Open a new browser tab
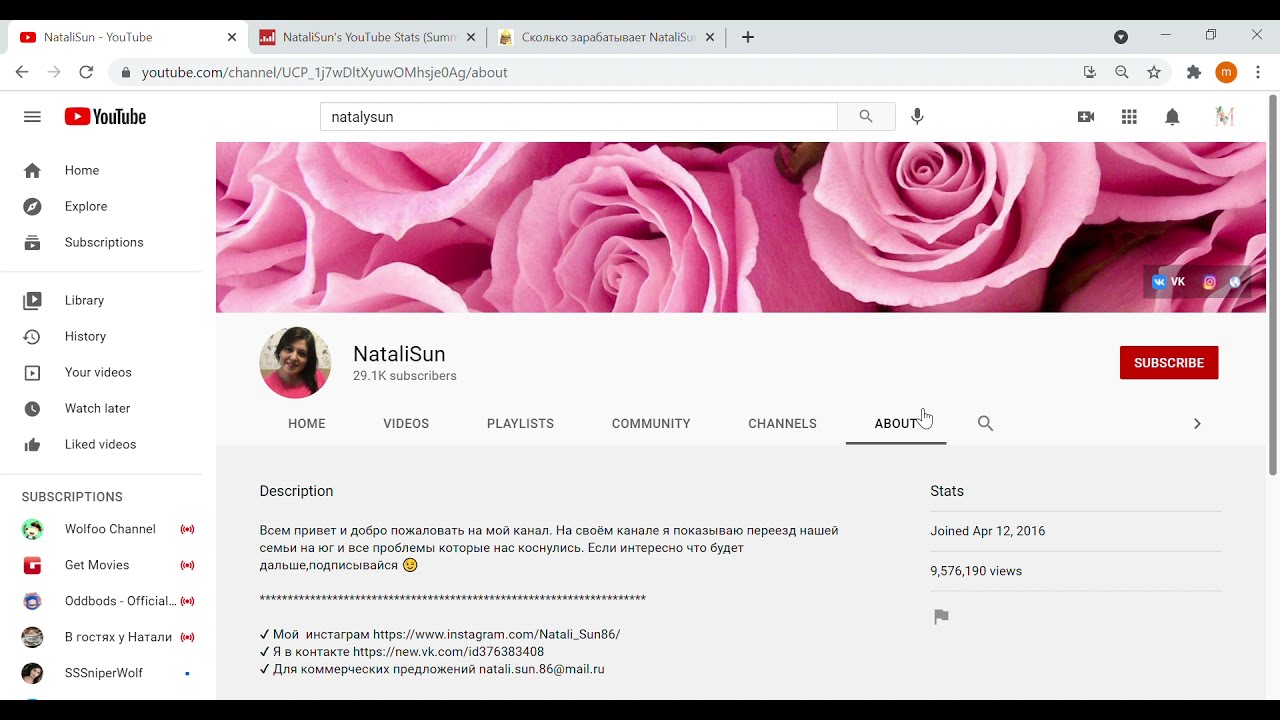The width and height of the screenshot is (1280, 720). pyautogui.click(x=748, y=37)
